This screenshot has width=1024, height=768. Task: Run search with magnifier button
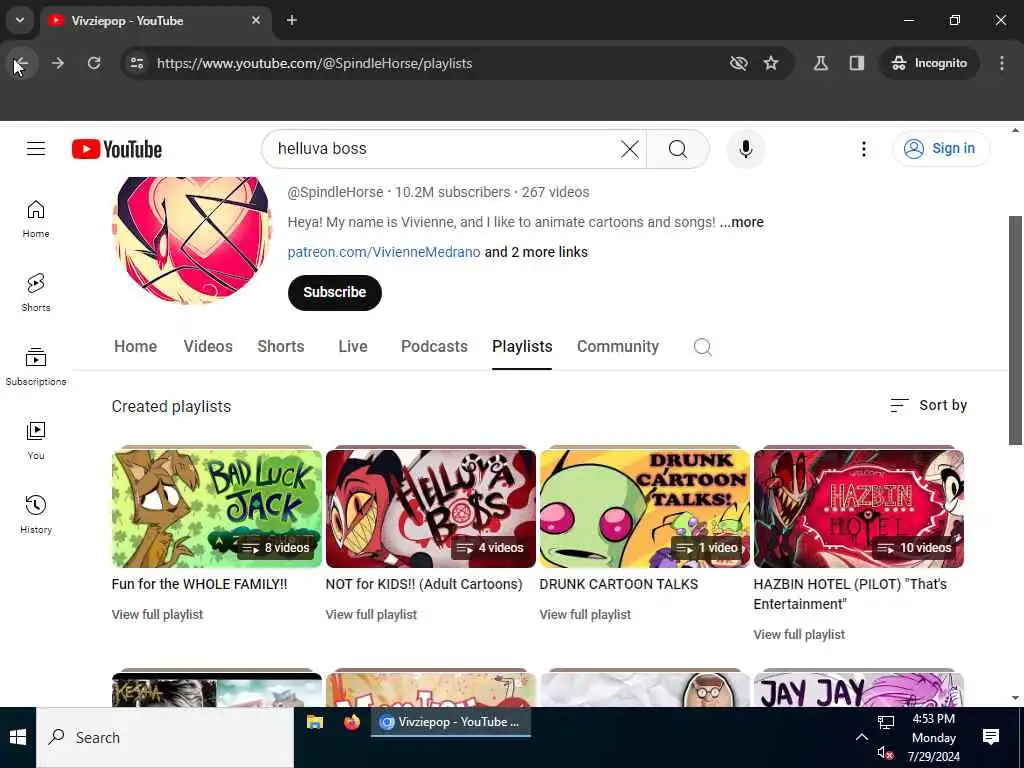point(678,149)
